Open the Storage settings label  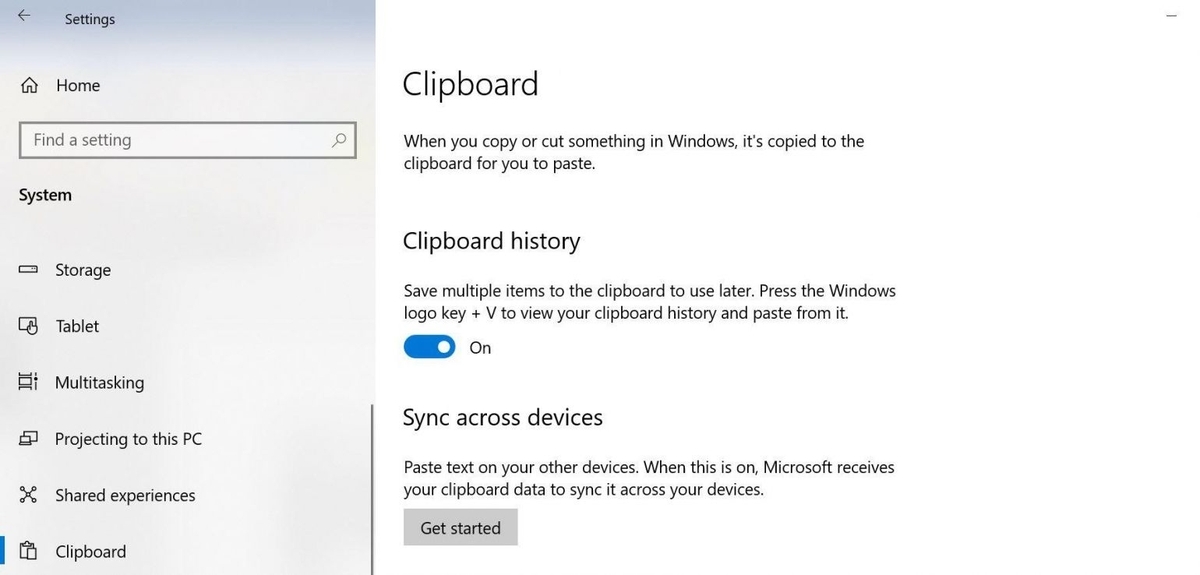click(83, 270)
